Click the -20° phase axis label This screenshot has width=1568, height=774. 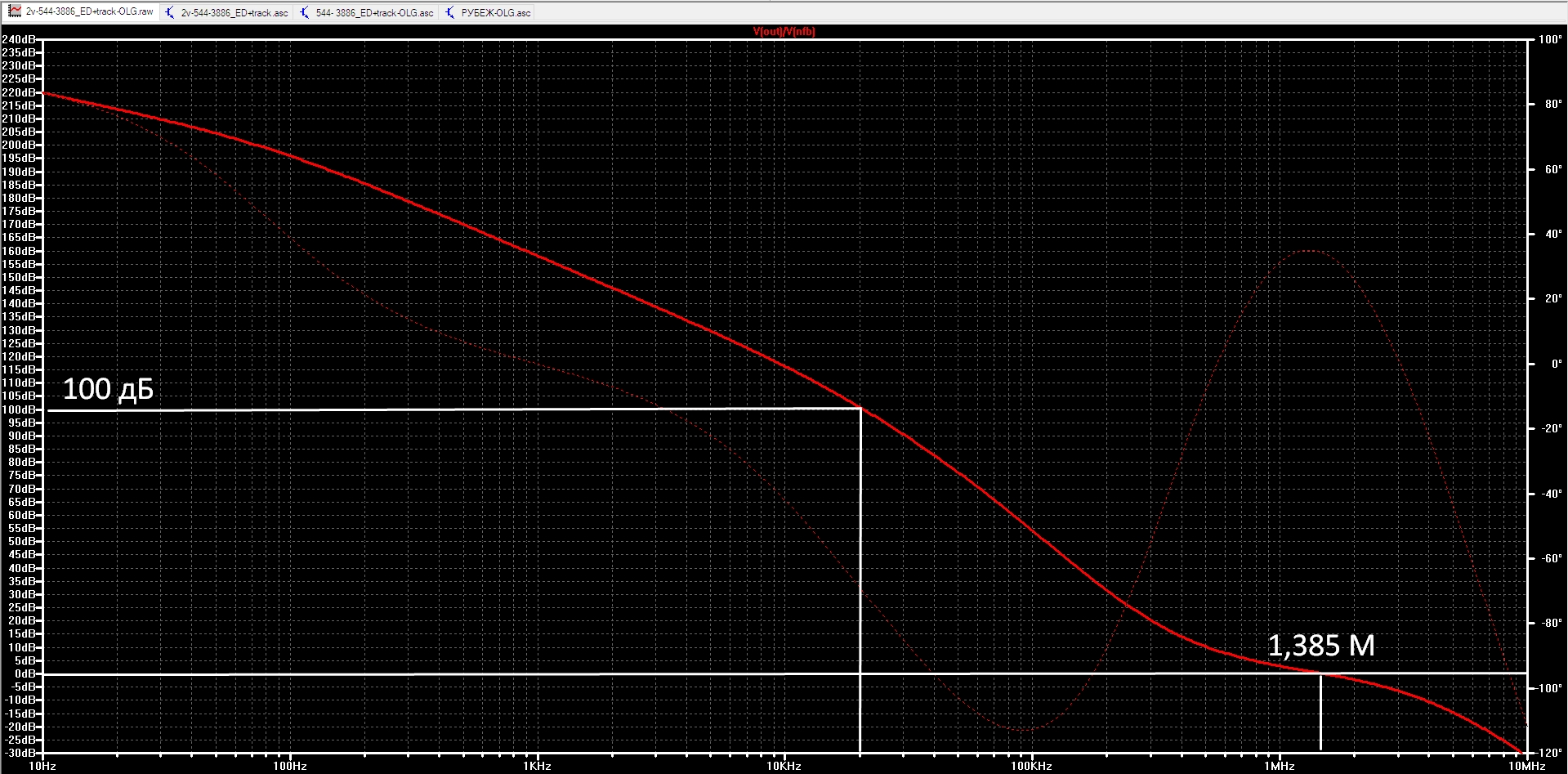1551,428
